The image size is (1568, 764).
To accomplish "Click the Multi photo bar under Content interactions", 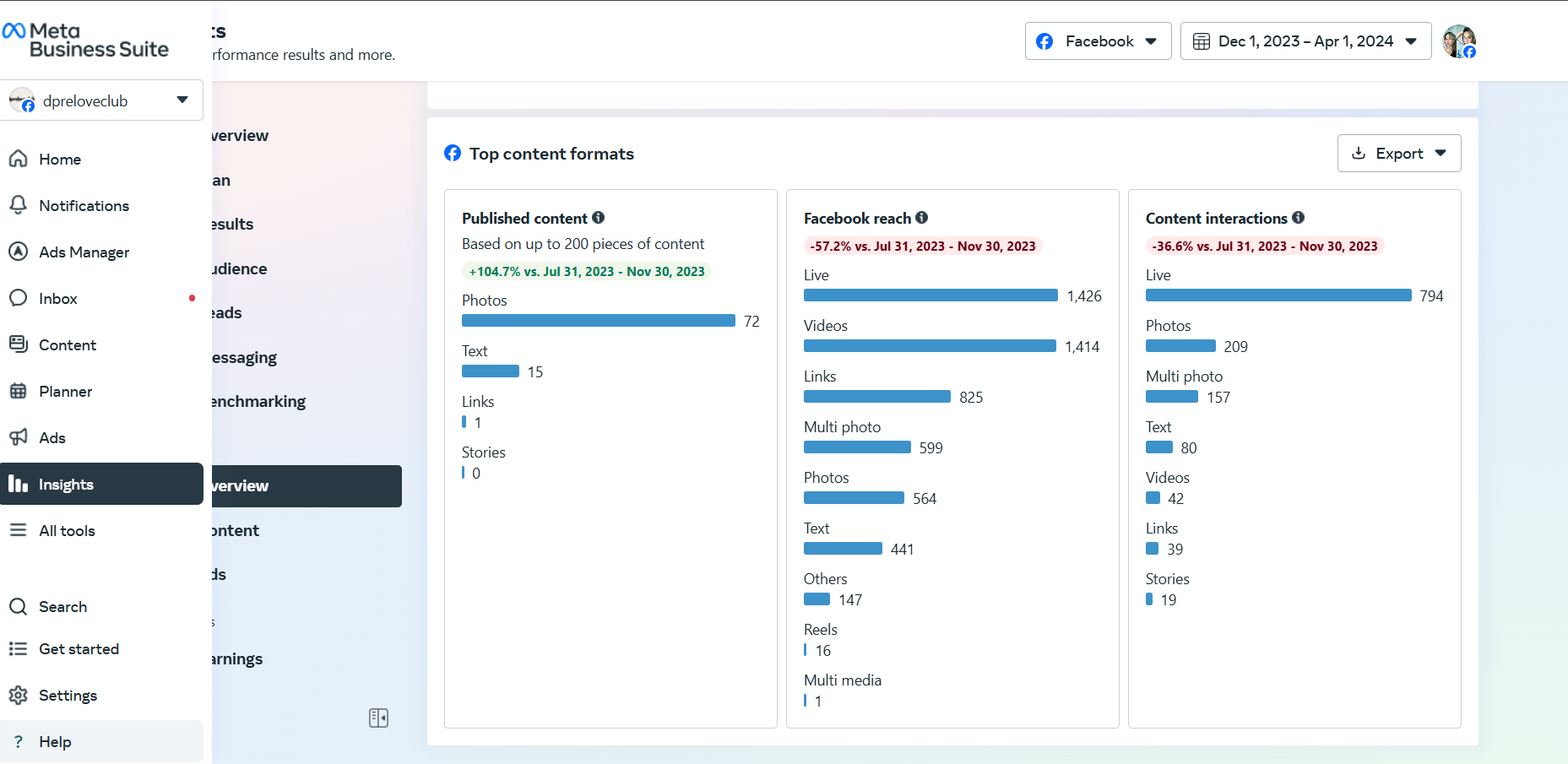I will pos(1172,397).
